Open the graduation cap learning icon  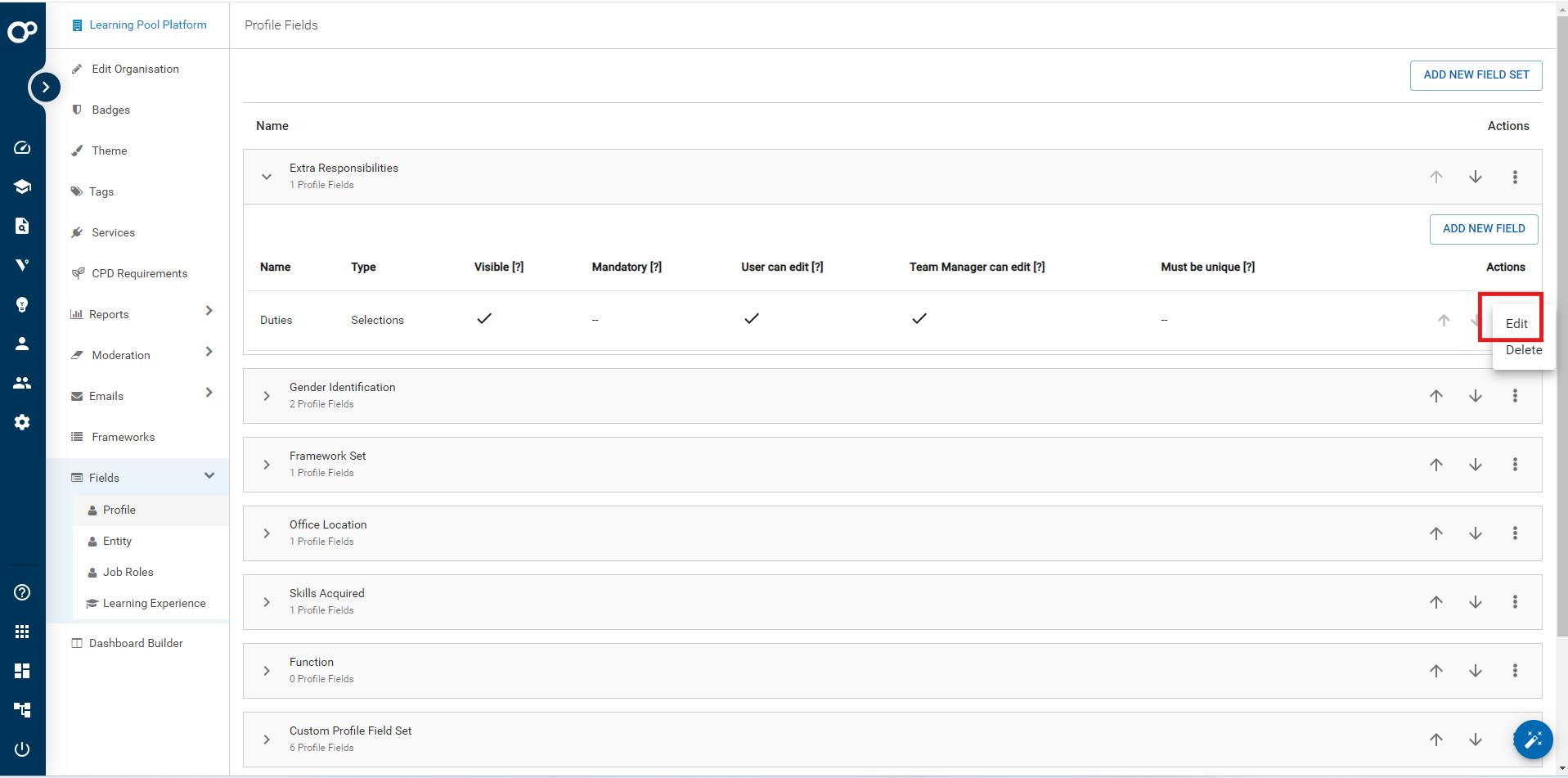[22, 187]
